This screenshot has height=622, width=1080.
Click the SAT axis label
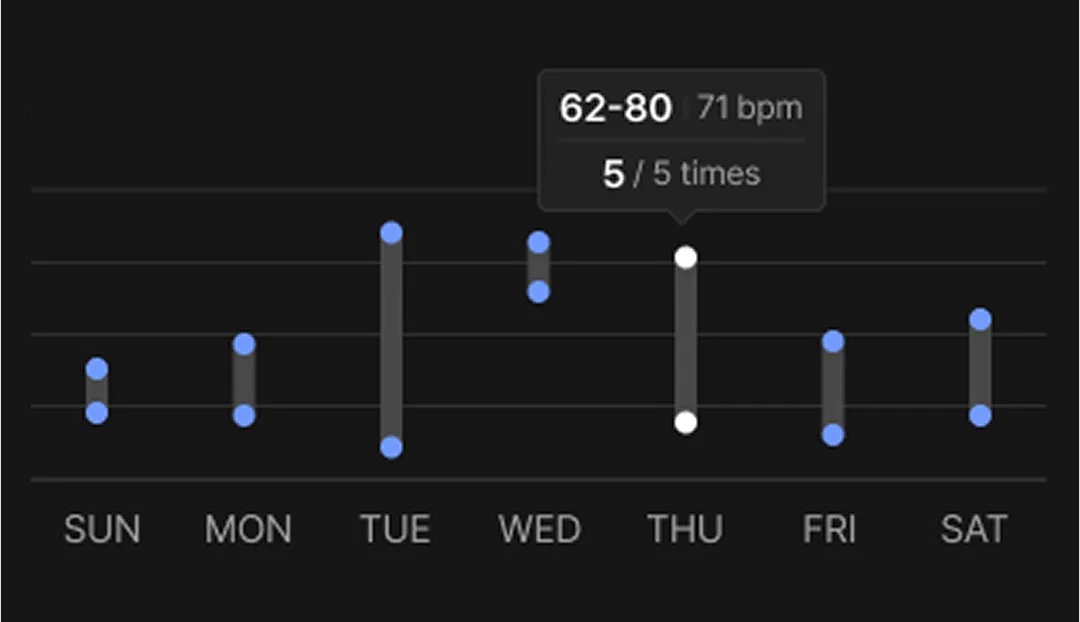point(974,529)
